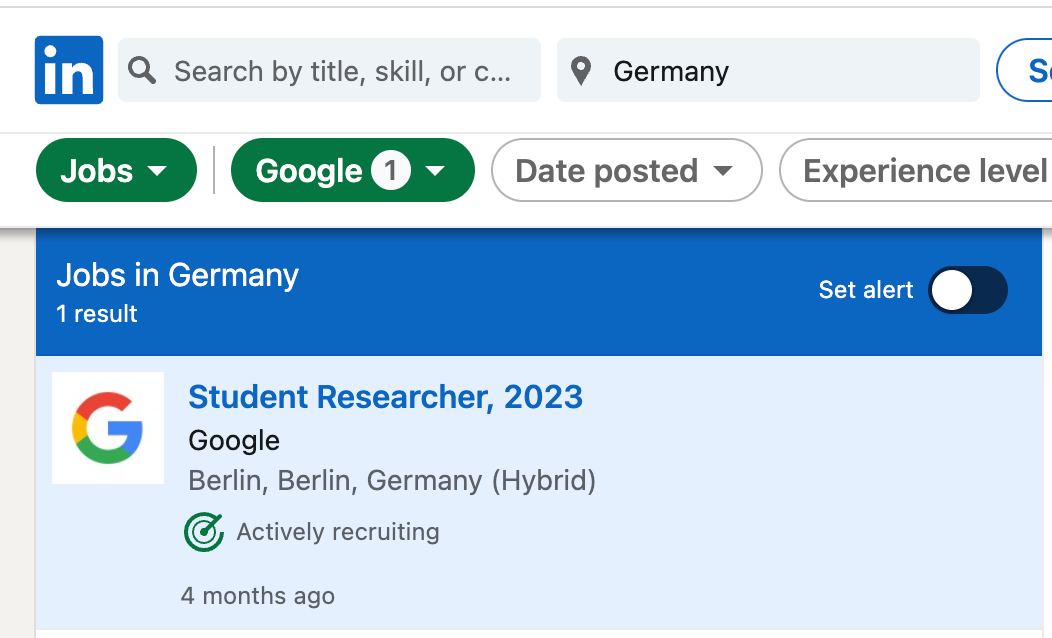The height and width of the screenshot is (638, 1052).
Task: Click the Actively recruiting label
Action: [338, 532]
